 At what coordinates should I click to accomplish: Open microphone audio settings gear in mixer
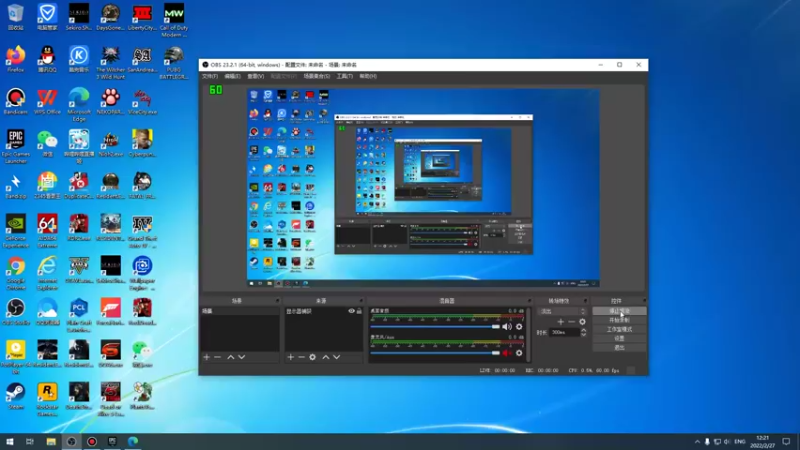click(x=519, y=353)
